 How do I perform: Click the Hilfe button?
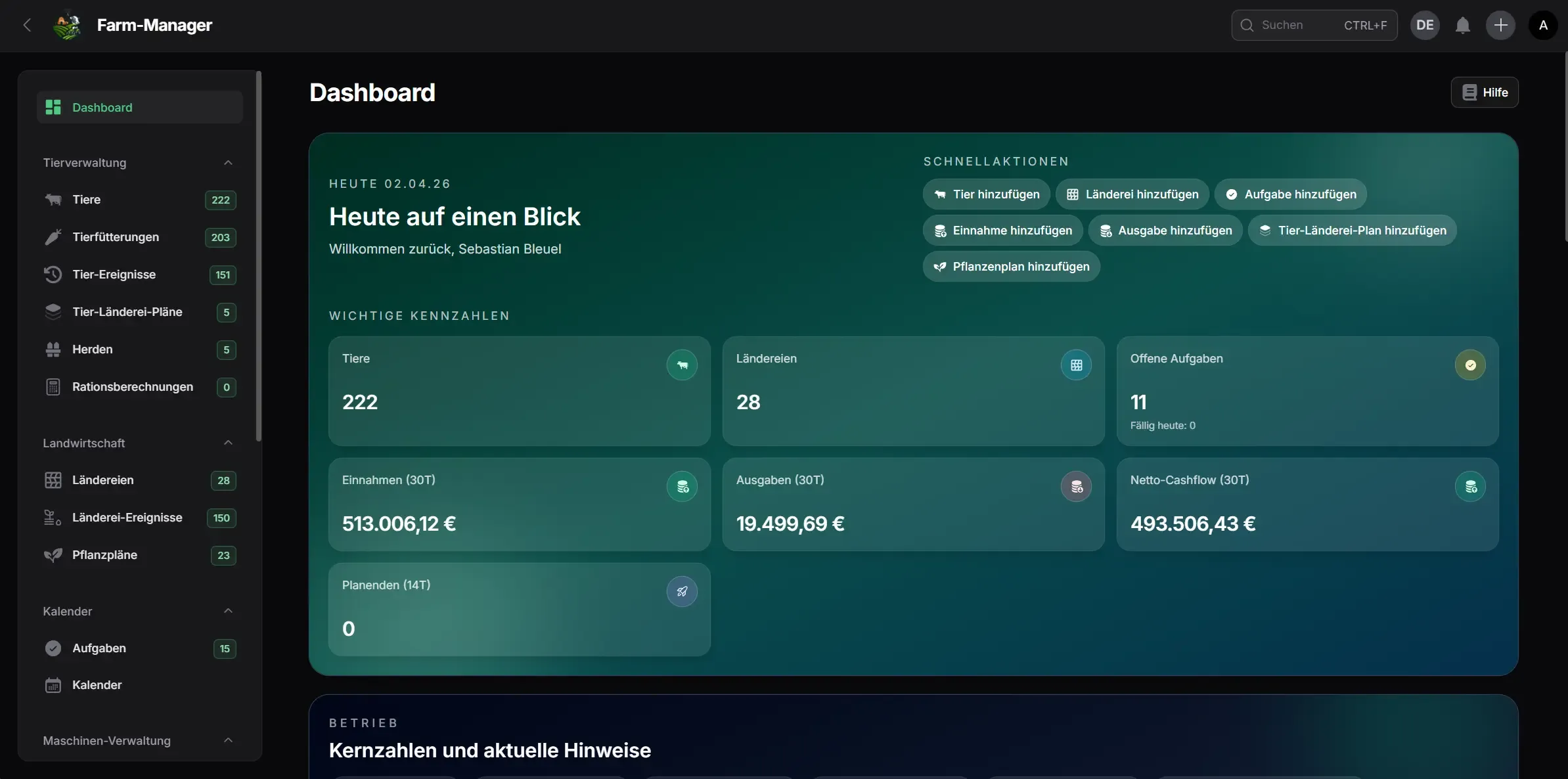pos(1484,92)
